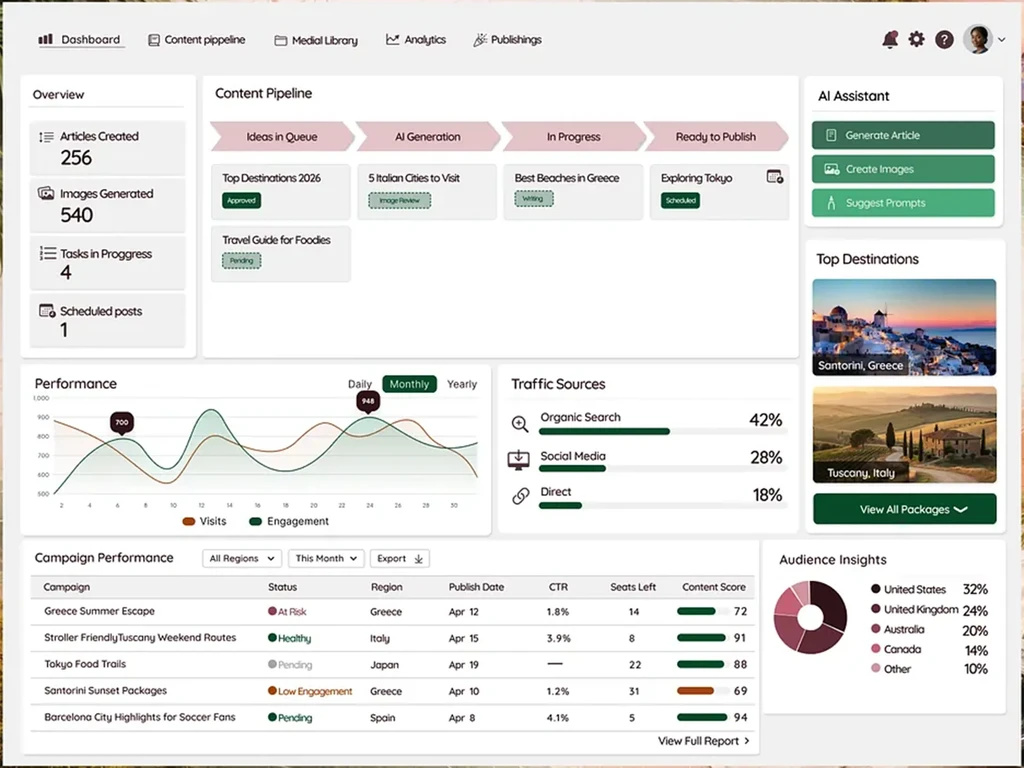Click the Generate Article button
The height and width of the screenshot is (768, 1024).
point(903,135)
